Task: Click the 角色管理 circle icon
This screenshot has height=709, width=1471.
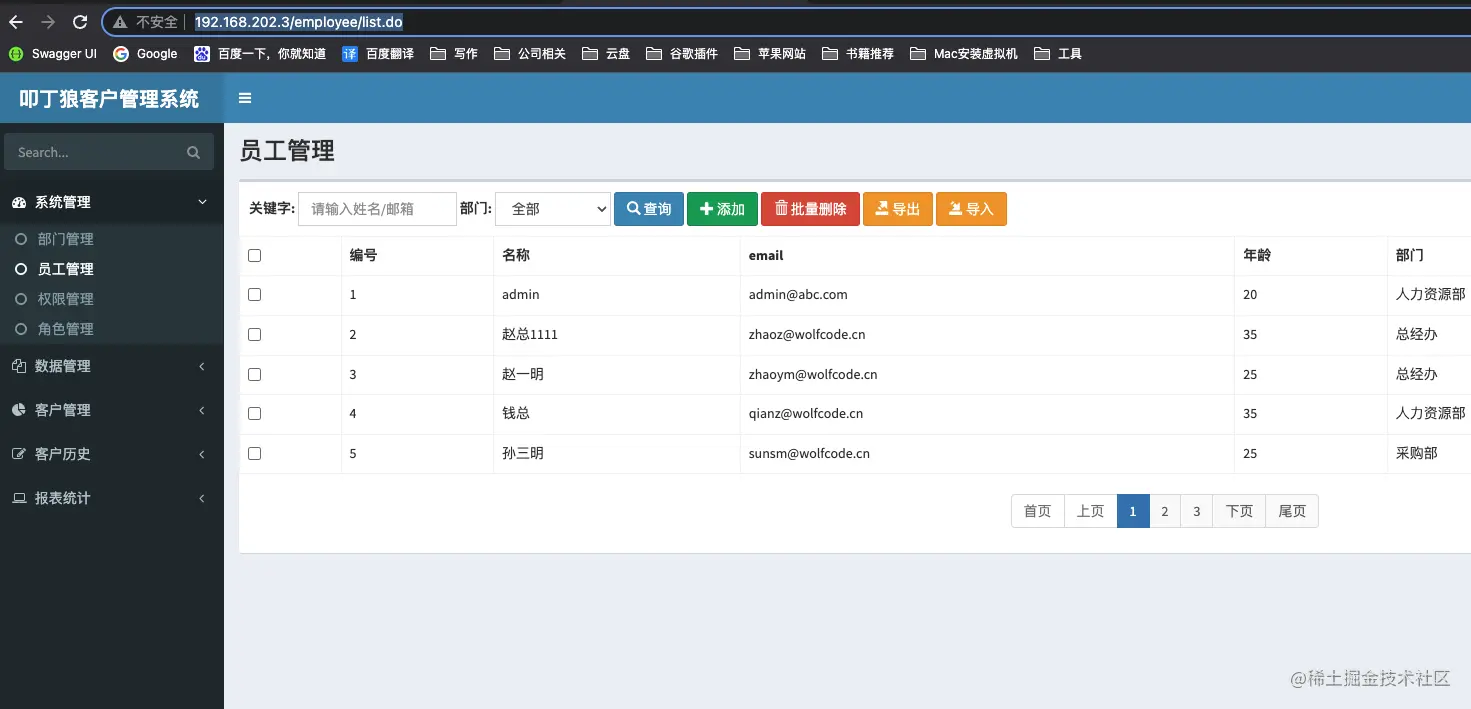Action: click(x=21, y=329)
